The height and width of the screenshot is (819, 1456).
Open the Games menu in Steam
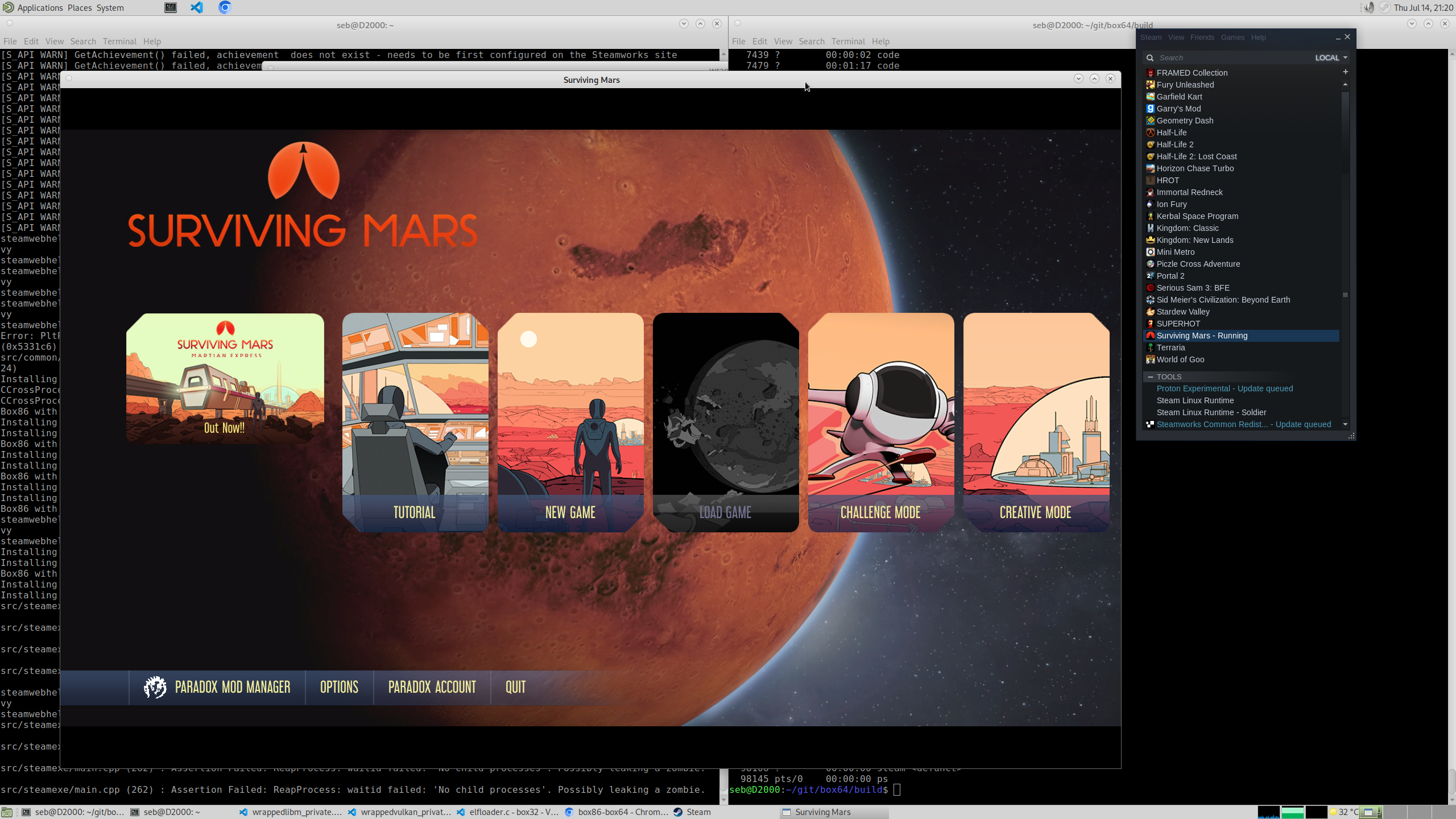click(1232, 37)
